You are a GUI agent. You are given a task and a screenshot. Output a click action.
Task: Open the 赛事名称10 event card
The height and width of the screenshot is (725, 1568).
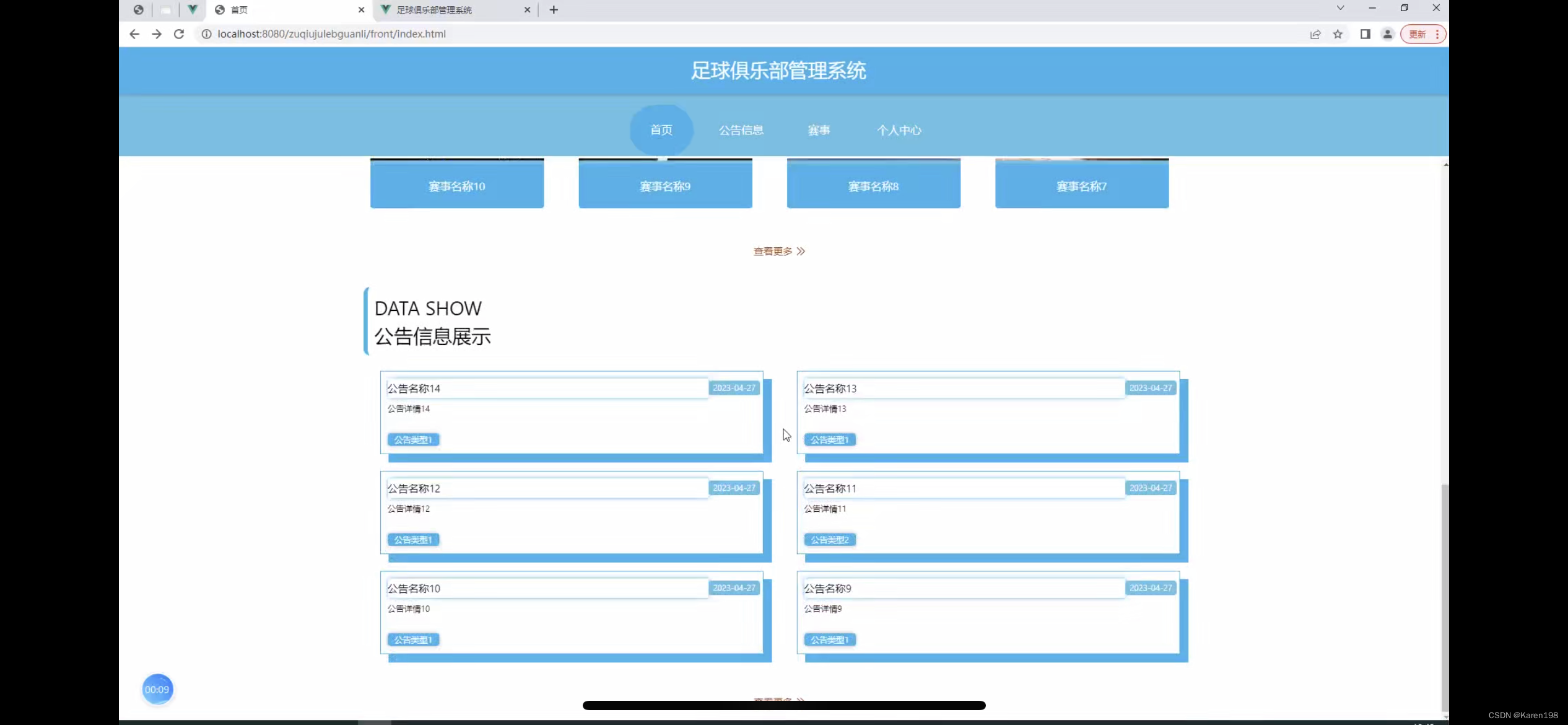(x=457, y=185)
